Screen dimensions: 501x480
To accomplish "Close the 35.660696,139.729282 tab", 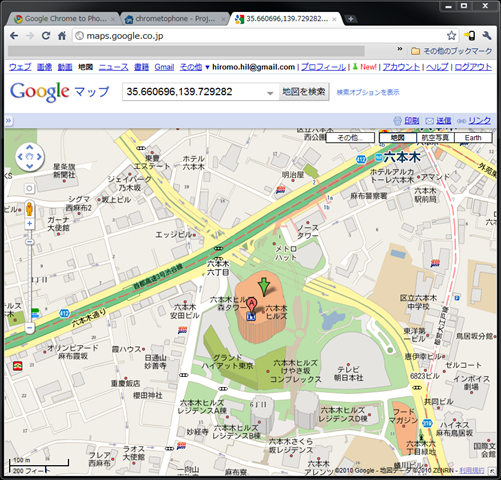I will coord(334,19).
